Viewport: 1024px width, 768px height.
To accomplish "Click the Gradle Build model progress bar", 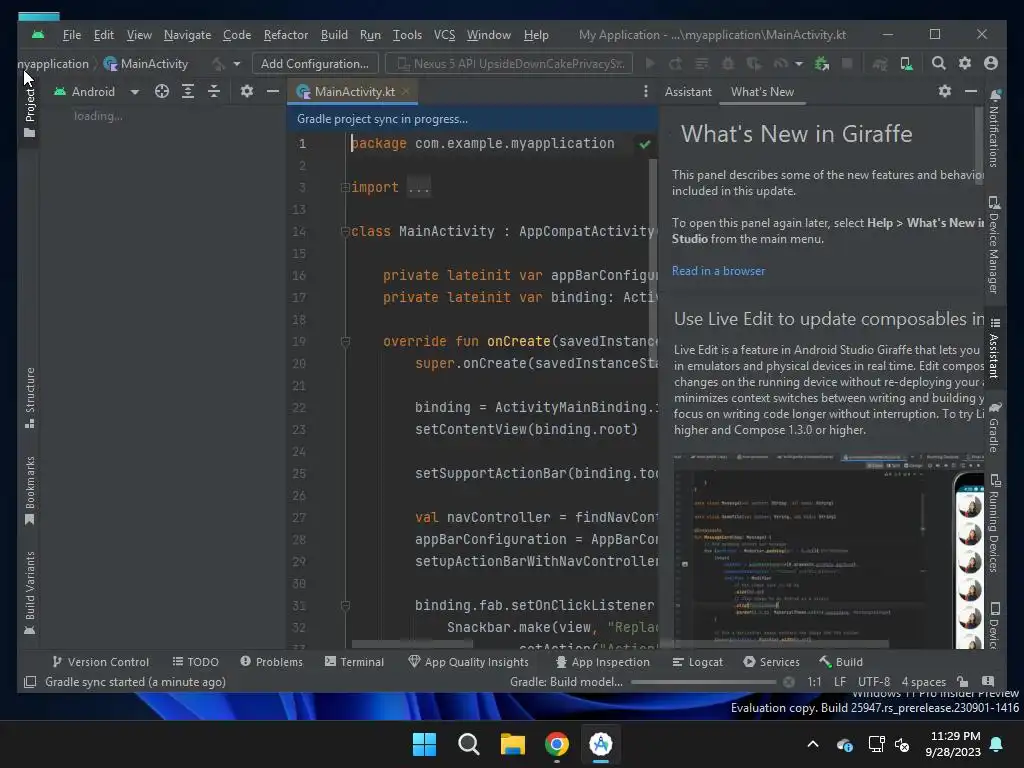I will point(703,682).
